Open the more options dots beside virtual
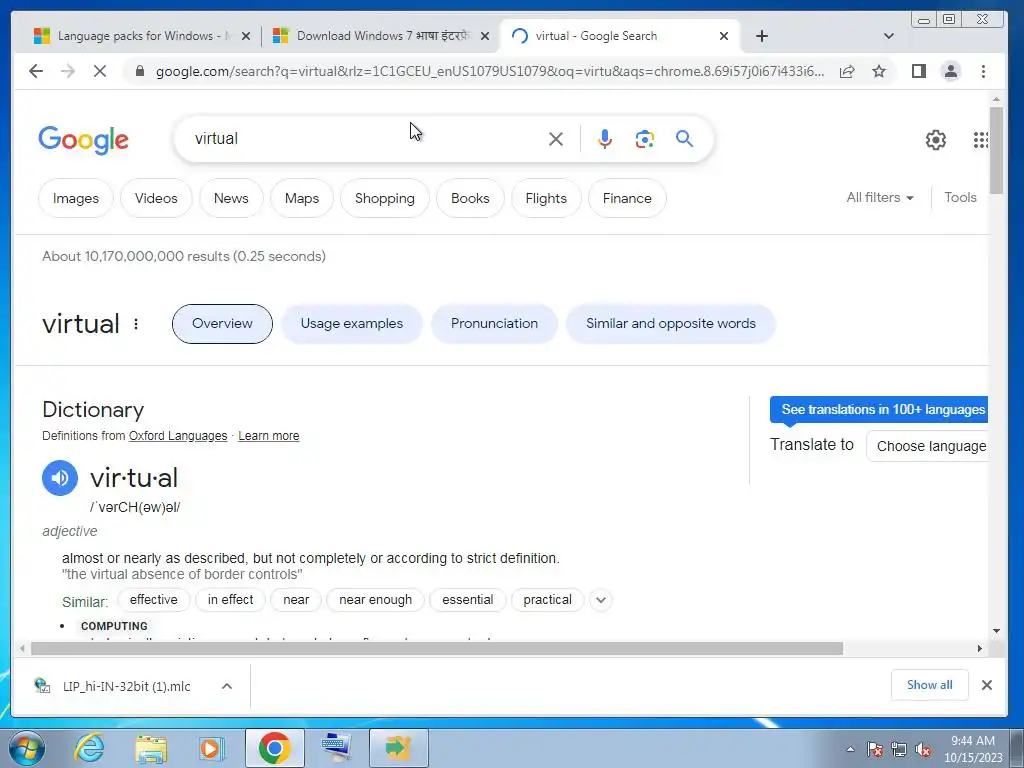This screenshot has height=768, width=1024. click(x=136, y=324)
